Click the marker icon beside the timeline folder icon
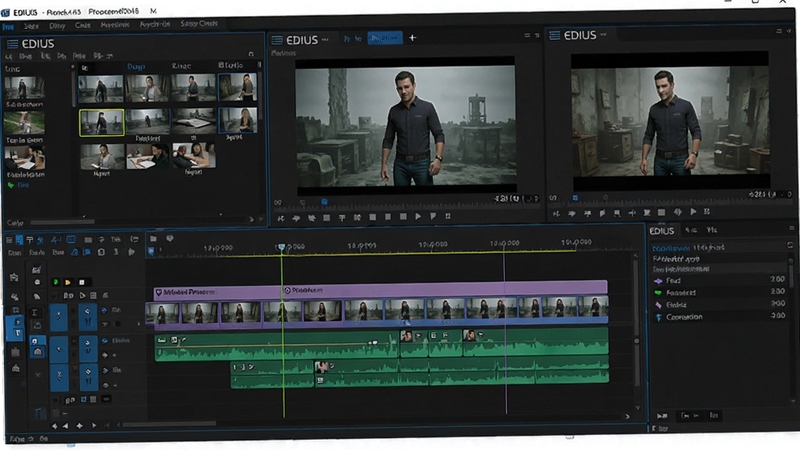 [170, 238]
